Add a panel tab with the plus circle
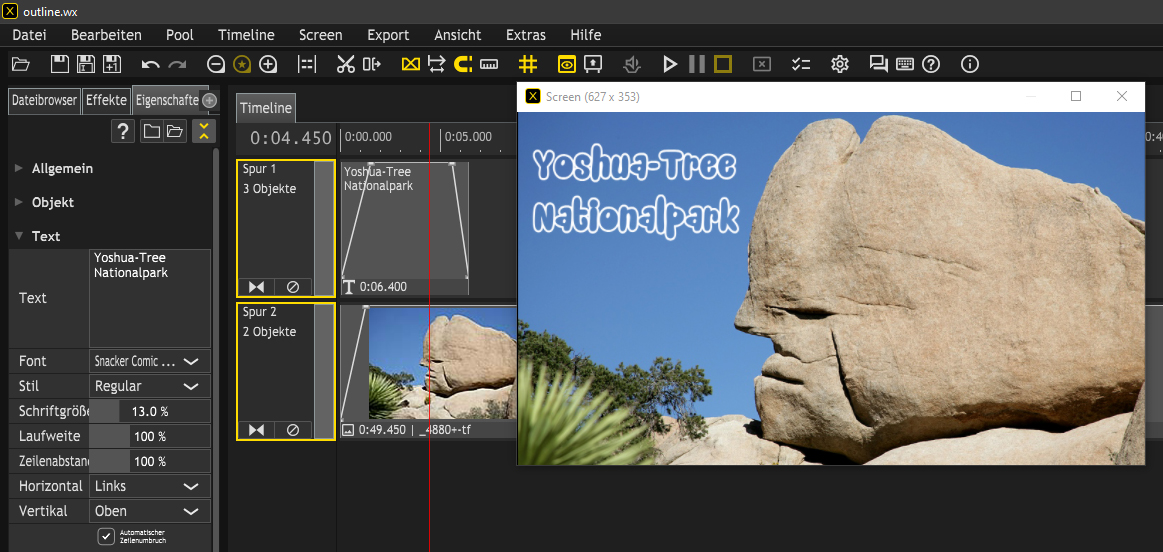Image resolution: width=1163 pixels, height=552 pixels. 209,100
